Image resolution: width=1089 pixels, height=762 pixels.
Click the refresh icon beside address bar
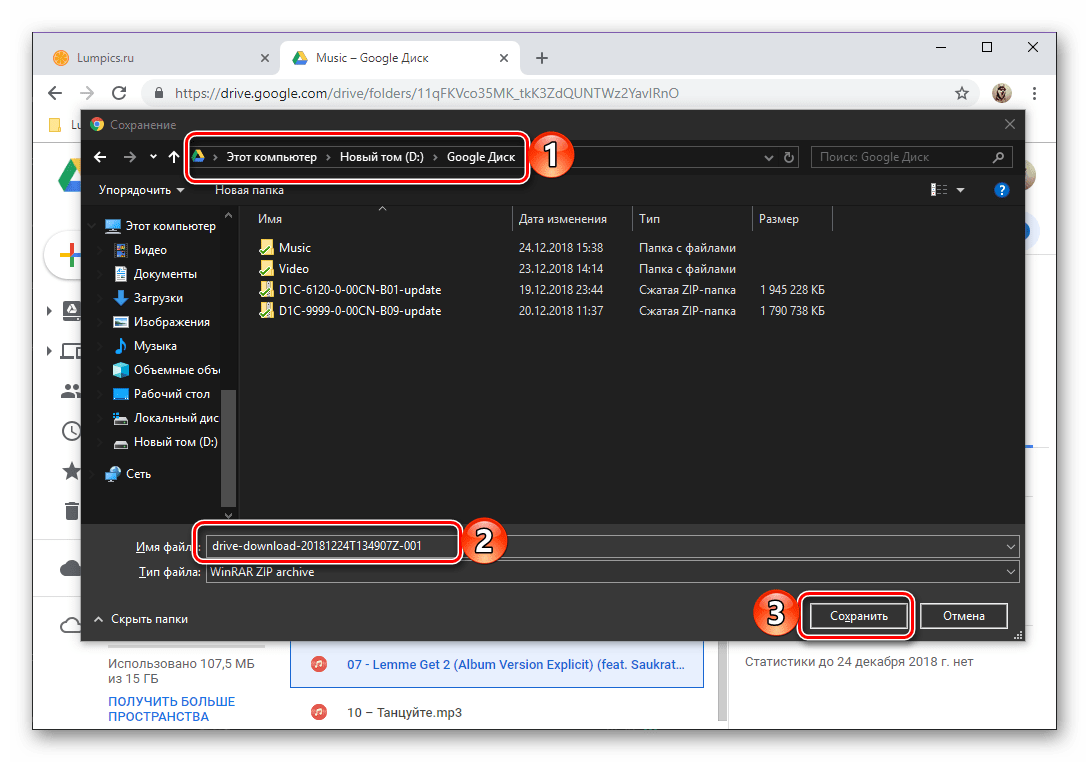(x=790, y=157)
